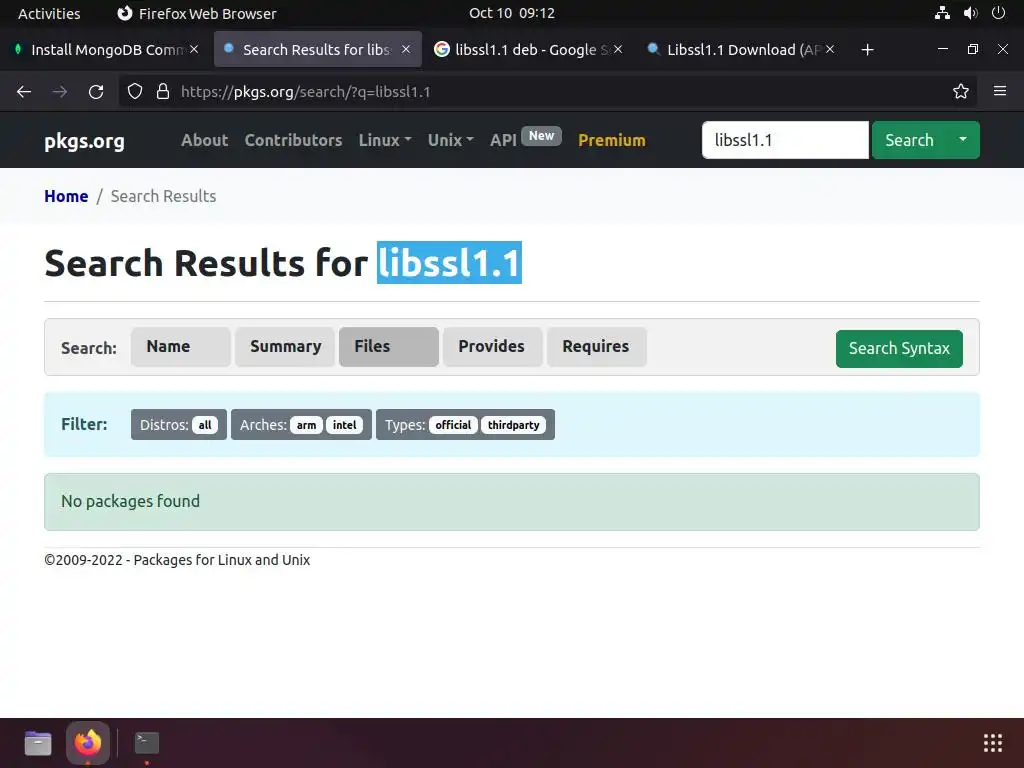This screenshot has width=1024, height=768.
Task: Open the tracking protection shield icon
Action: tap(135, 91)
